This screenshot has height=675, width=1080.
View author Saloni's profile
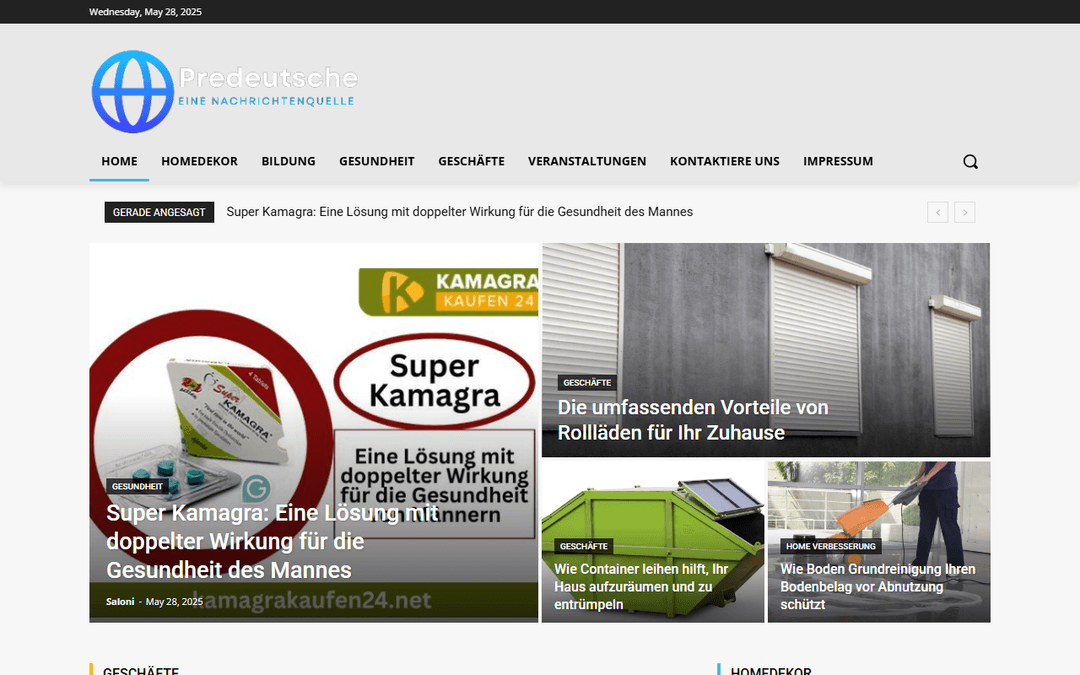[120, 601]
